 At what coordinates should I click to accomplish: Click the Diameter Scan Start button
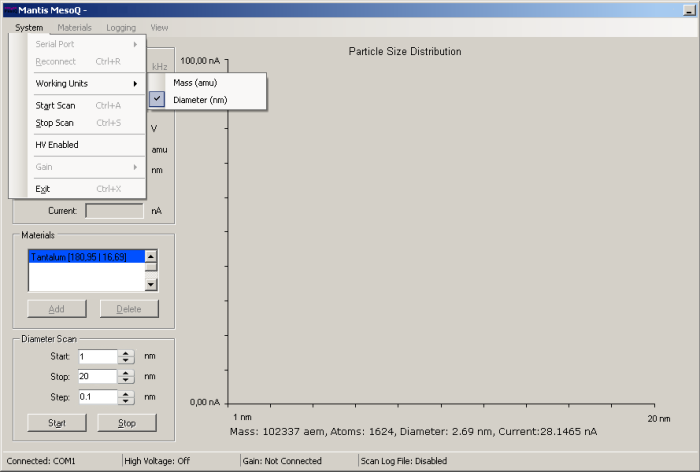[x=57, y=423]
